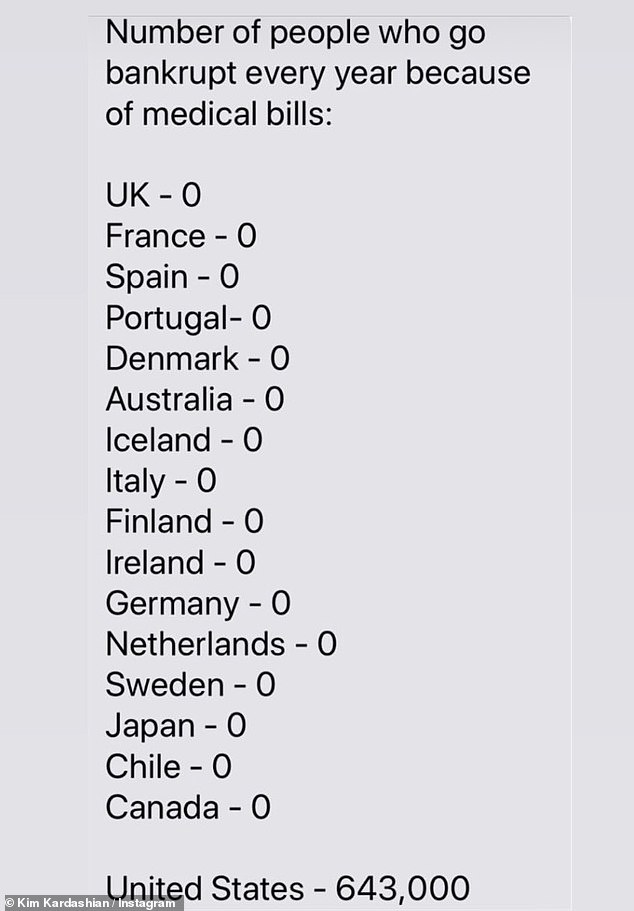Click the Portugal- 0 entry
This screenshot has width=634, height=911.
pos(188,318)
